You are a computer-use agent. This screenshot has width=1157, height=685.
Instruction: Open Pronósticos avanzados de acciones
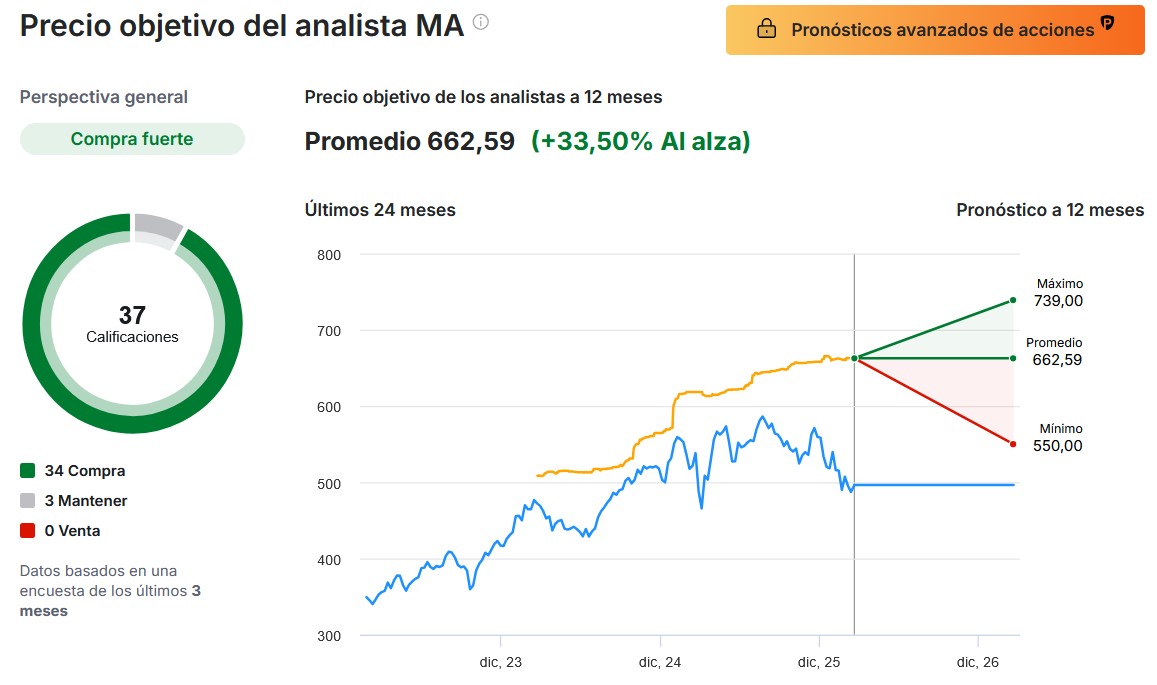(935, 30)
